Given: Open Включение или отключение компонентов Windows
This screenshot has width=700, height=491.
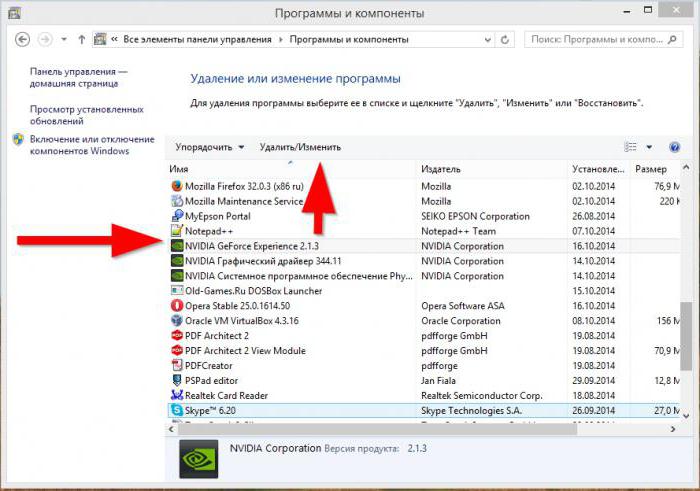Looking at the screenshot, I should pyautogui.click(x=92, y=145).
